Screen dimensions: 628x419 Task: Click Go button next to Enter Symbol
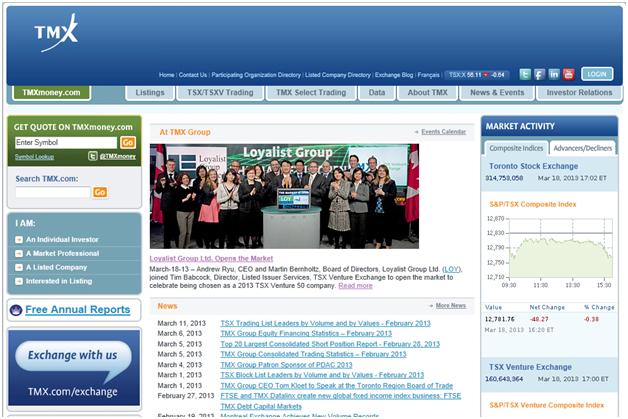point(128,143)
